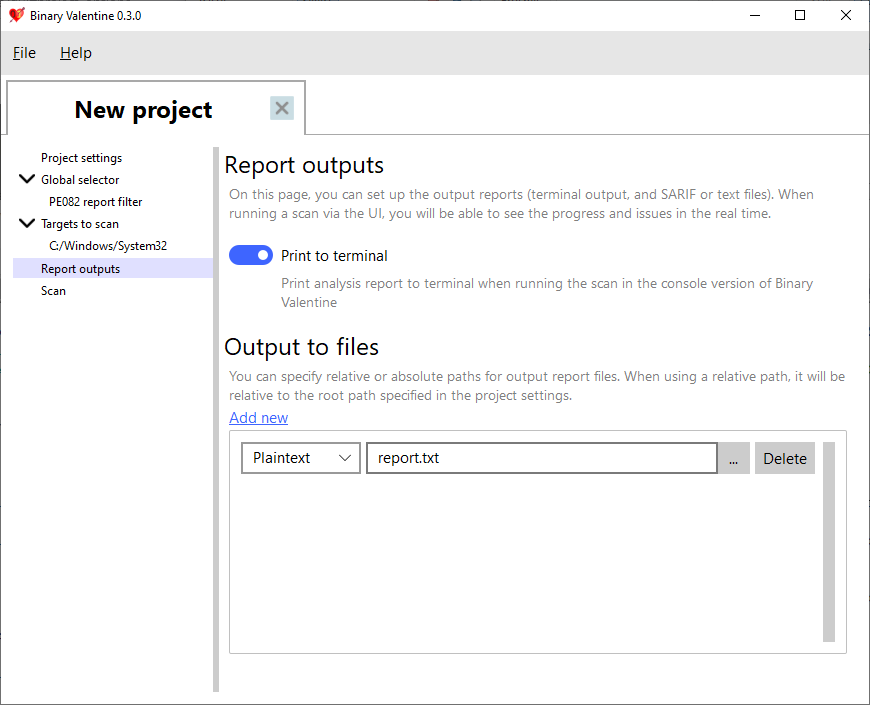Select Targets to scan in sidebar
The image size is (870, 705).
80,224
